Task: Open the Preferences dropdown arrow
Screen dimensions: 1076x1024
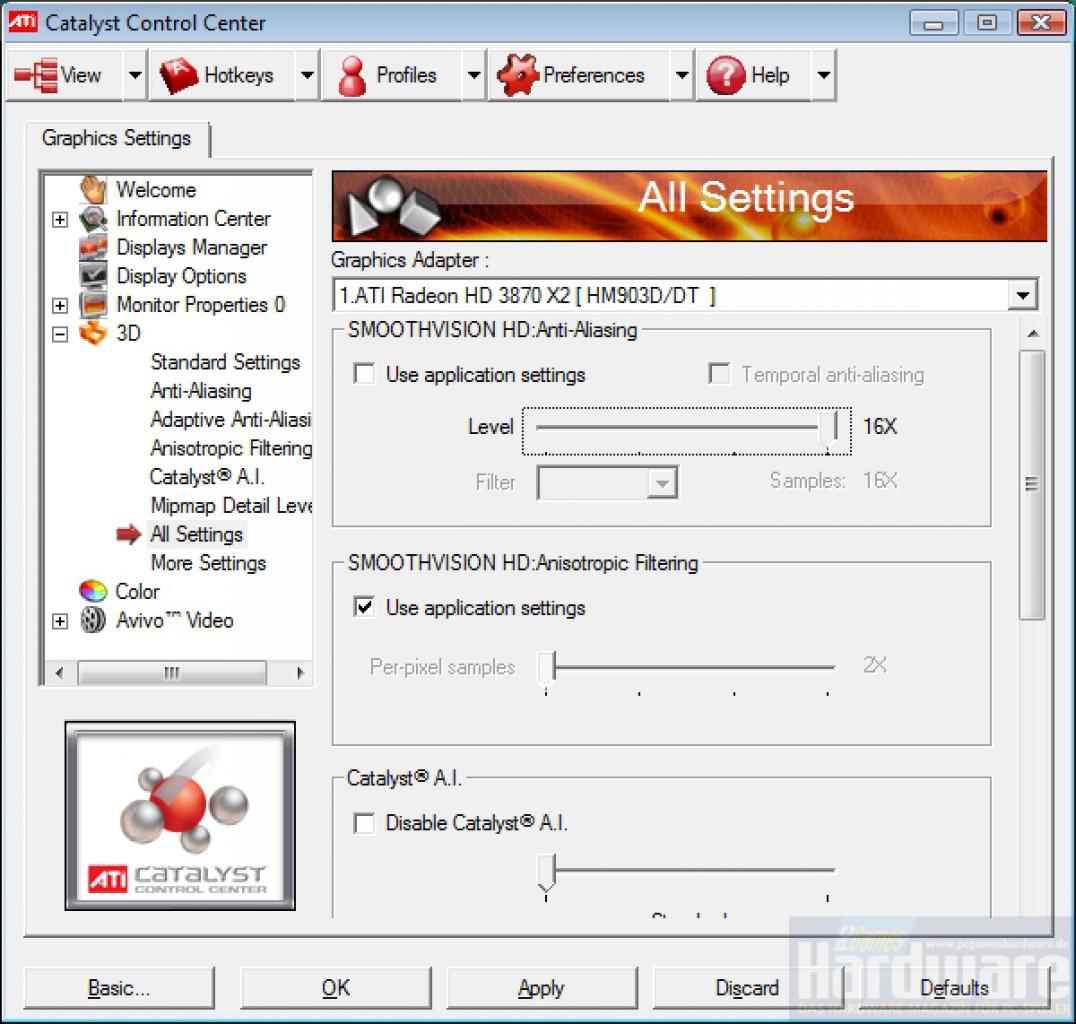Action: click(x=681, y=75)
